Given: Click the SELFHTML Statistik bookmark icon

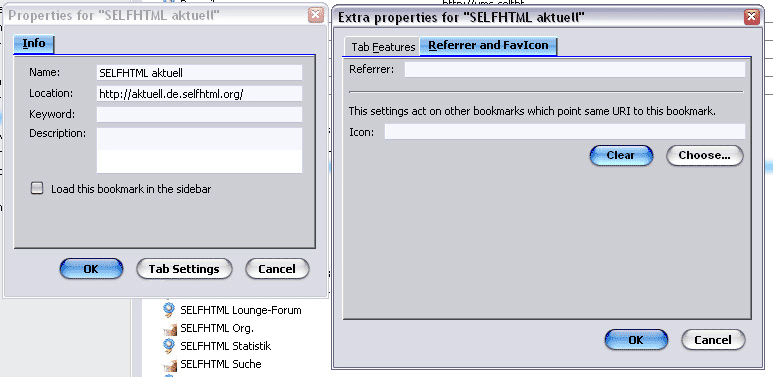Looking at the screenshot, I should (x=169, y=346).
